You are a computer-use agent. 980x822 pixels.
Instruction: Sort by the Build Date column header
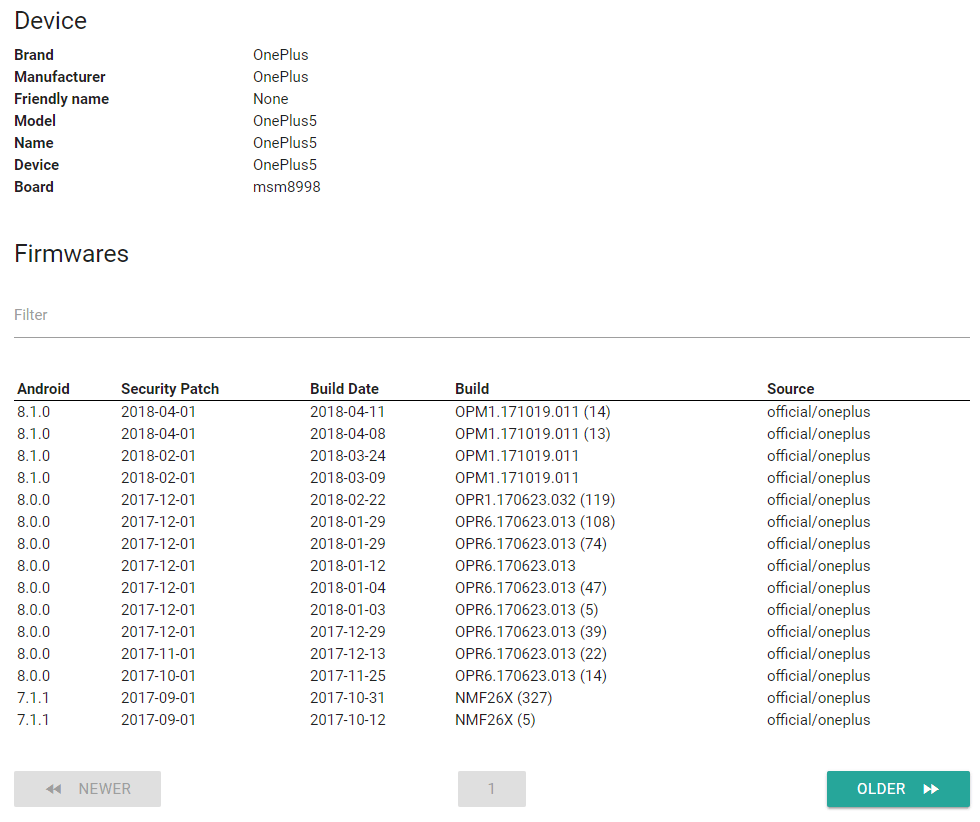click(344, 389)
